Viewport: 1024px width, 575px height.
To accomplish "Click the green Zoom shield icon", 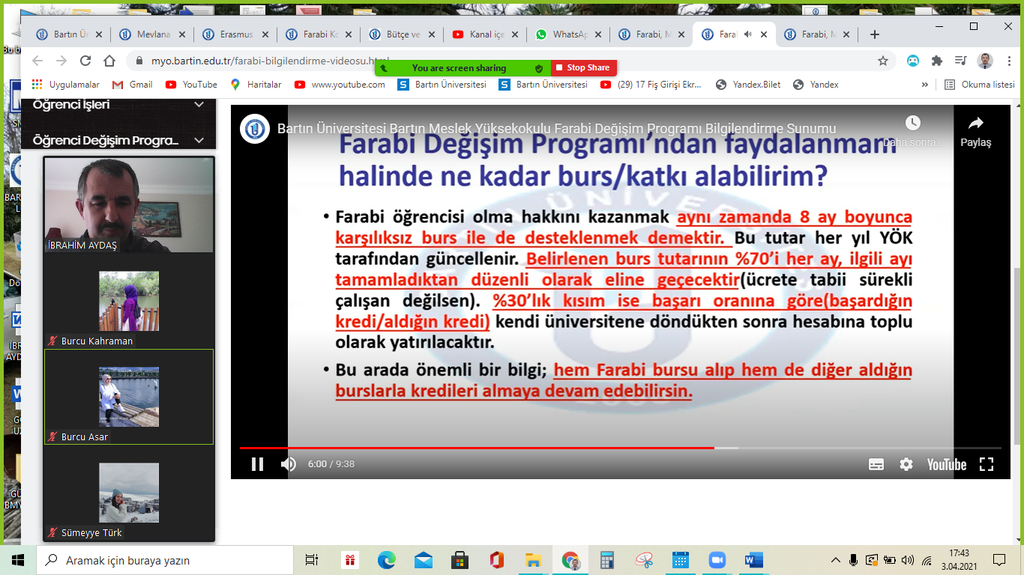I will point(539,68).
